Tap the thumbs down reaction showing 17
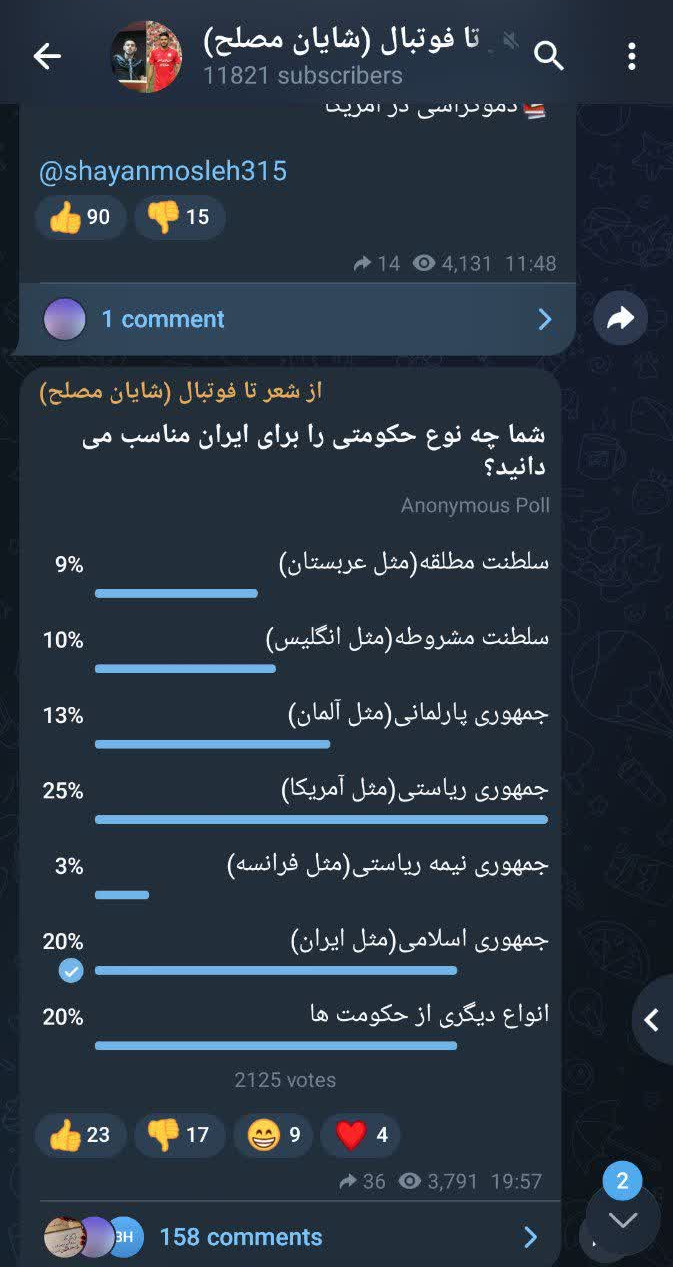Screen dimensions: 673x1267 pos(179,1135)
